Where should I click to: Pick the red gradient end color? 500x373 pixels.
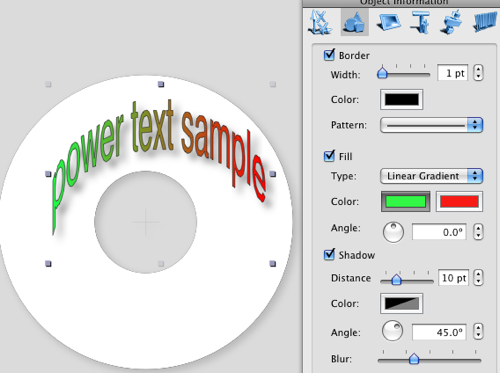click(459, 201)
